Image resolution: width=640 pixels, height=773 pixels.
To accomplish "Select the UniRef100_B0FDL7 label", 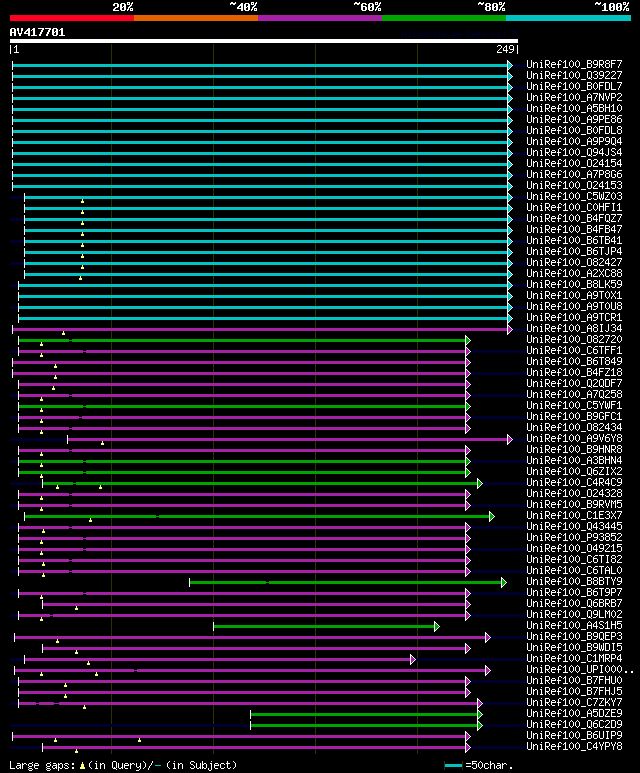I will pyautogui.click(x=574, y=86).
